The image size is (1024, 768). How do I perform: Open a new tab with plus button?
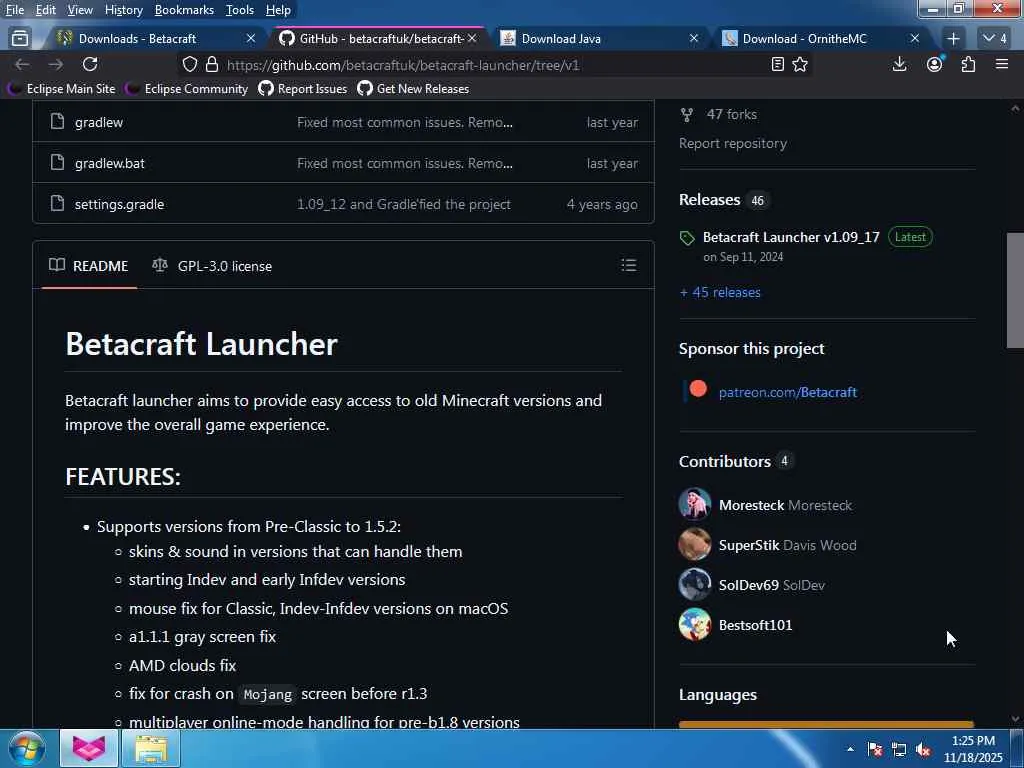tap(953, 39)
